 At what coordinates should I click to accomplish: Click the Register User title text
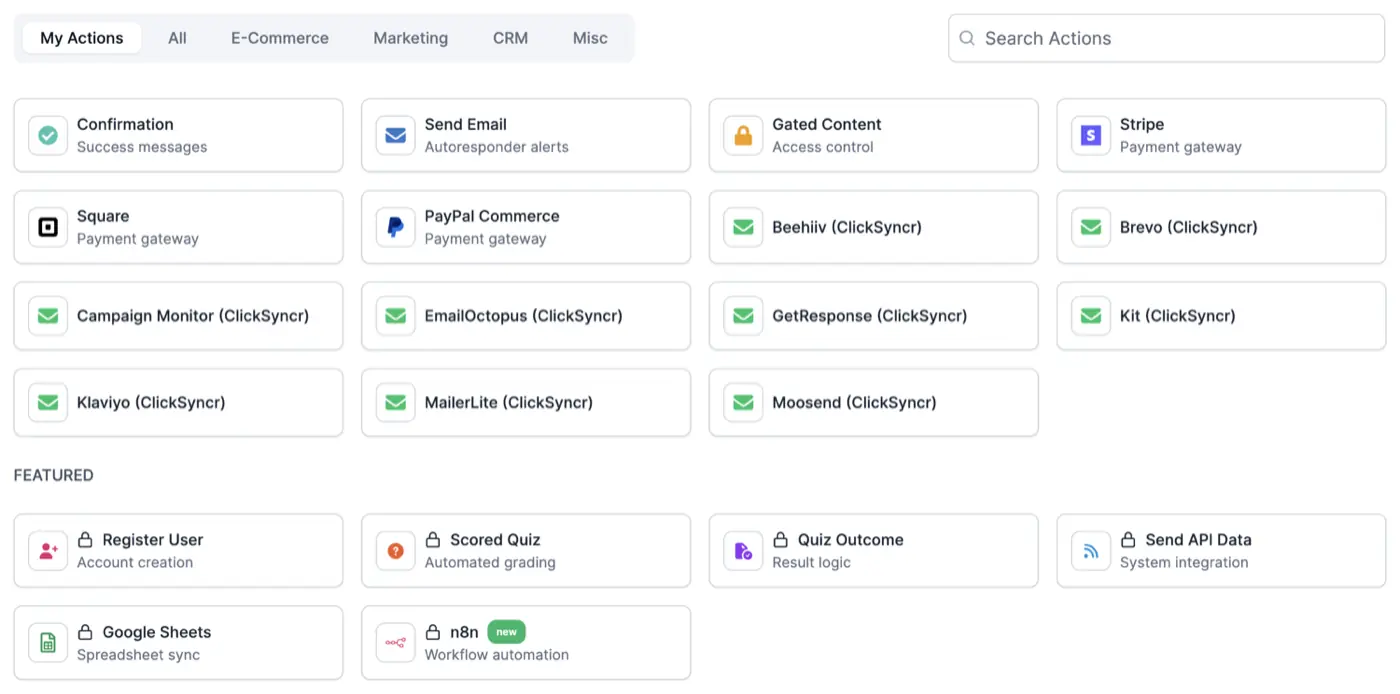(x=153, y=539)
